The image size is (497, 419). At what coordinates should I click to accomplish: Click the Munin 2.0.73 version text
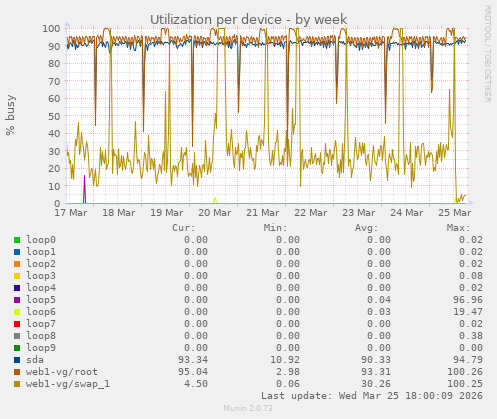(248, 408)
